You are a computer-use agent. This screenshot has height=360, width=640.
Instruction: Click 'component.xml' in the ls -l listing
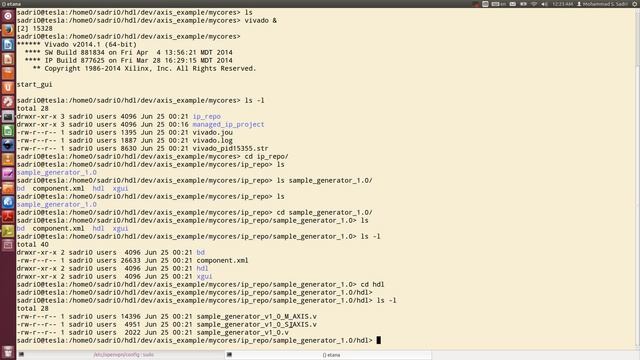(x=222, y=260)
